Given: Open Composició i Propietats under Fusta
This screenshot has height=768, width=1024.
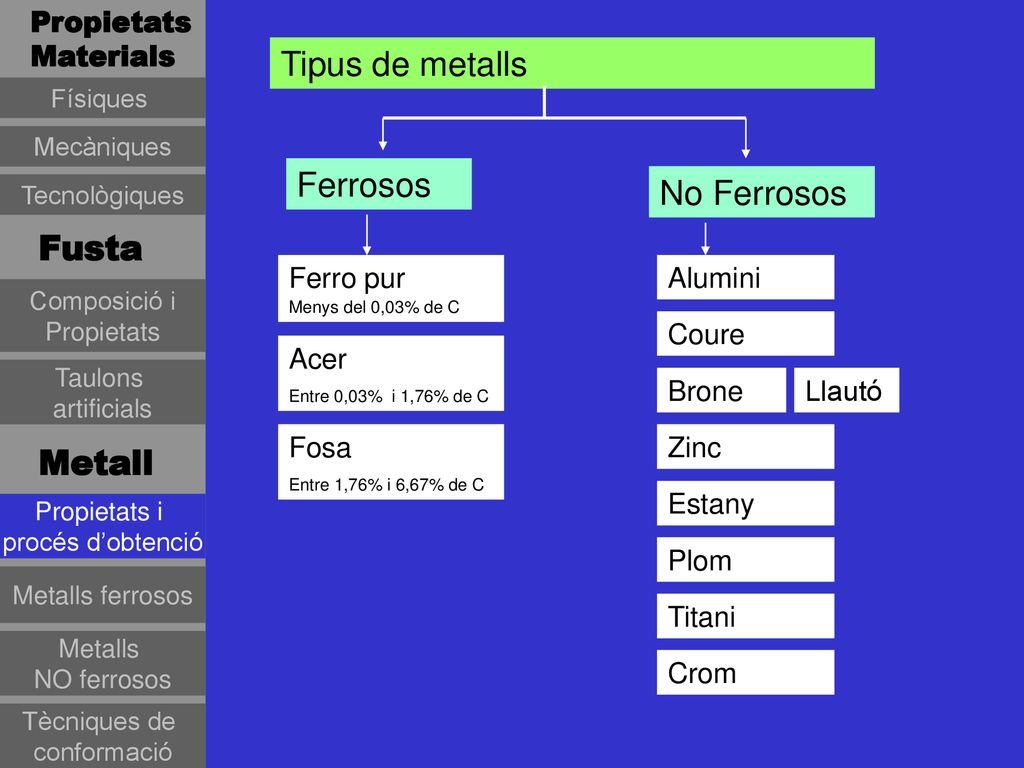Looking at the screenshot, I should tap(103, 316).
